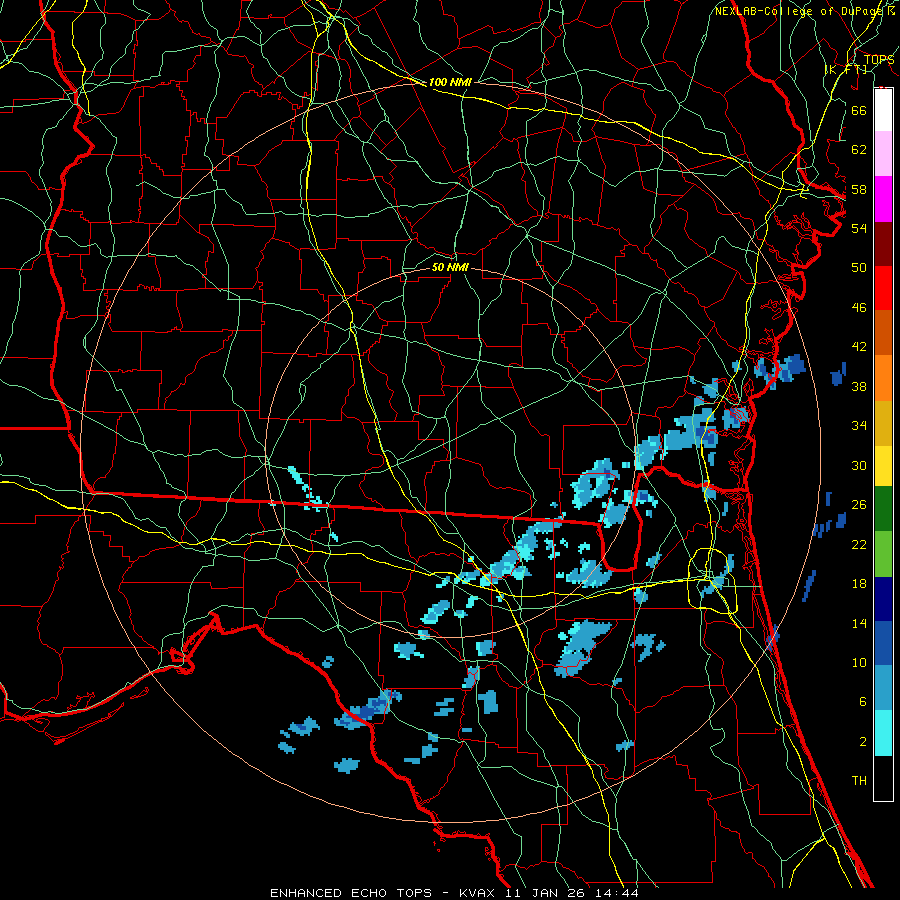Click the white swatch in the tops legend
Viewport: 900px width, 900px height.
pos(883,110)
